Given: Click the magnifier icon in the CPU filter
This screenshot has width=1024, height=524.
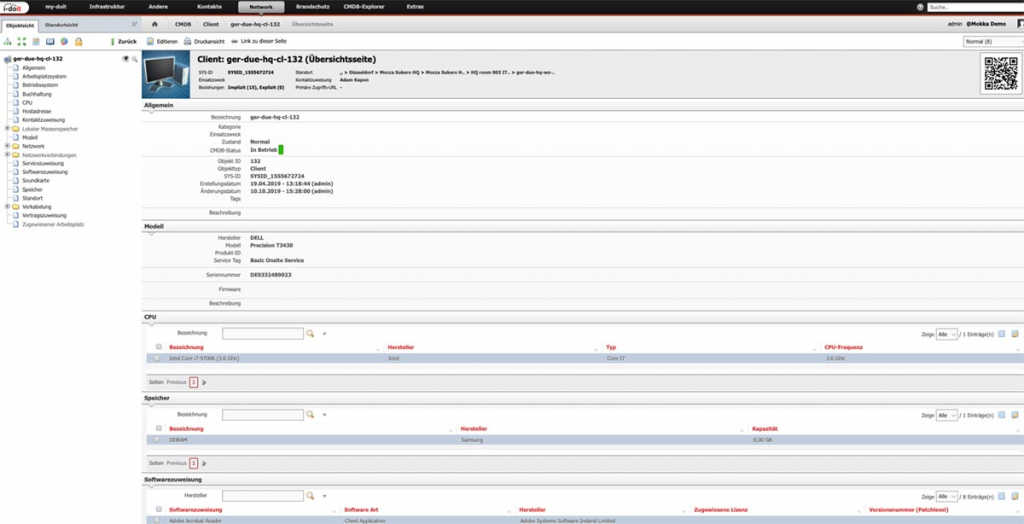Looking at the screenshot, I should click(310, 333).
